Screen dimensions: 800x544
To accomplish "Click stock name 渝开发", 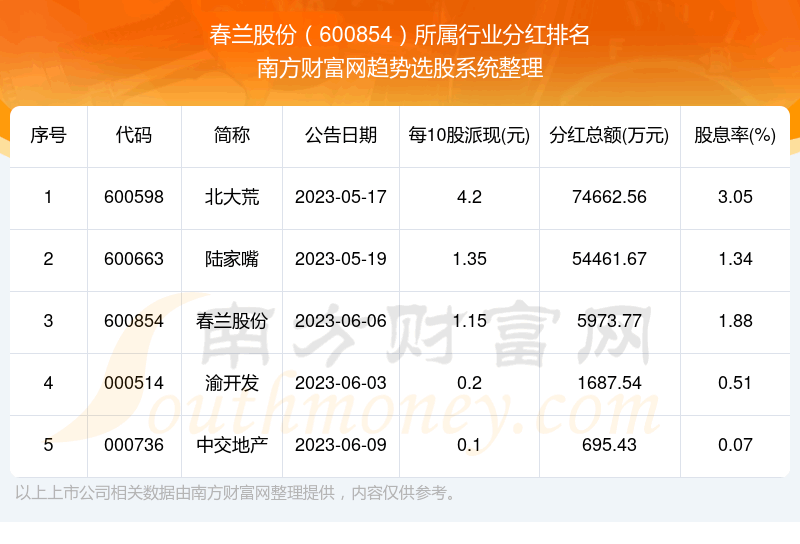I will pos(232,383).
